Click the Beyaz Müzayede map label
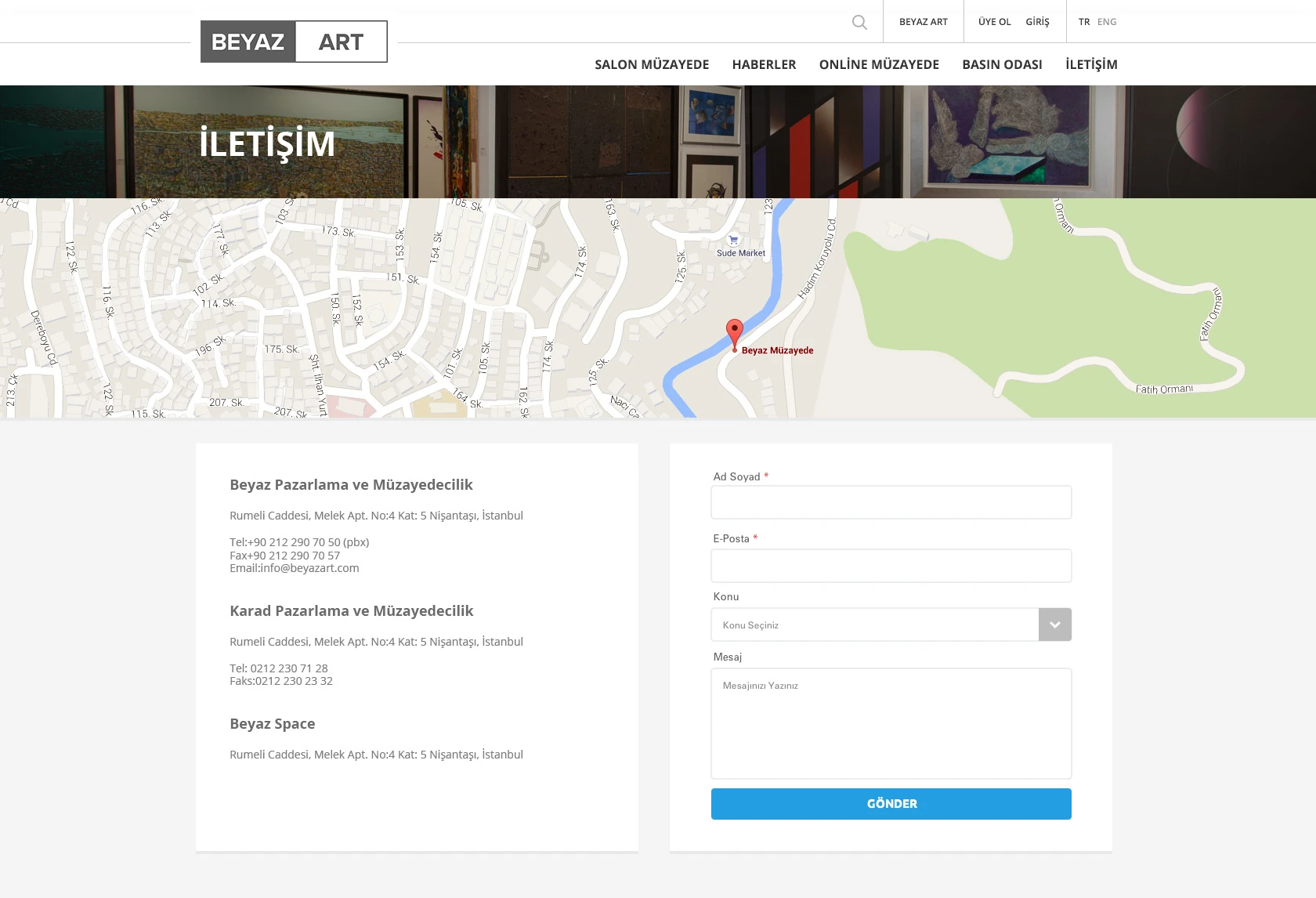 coord(777,350)
